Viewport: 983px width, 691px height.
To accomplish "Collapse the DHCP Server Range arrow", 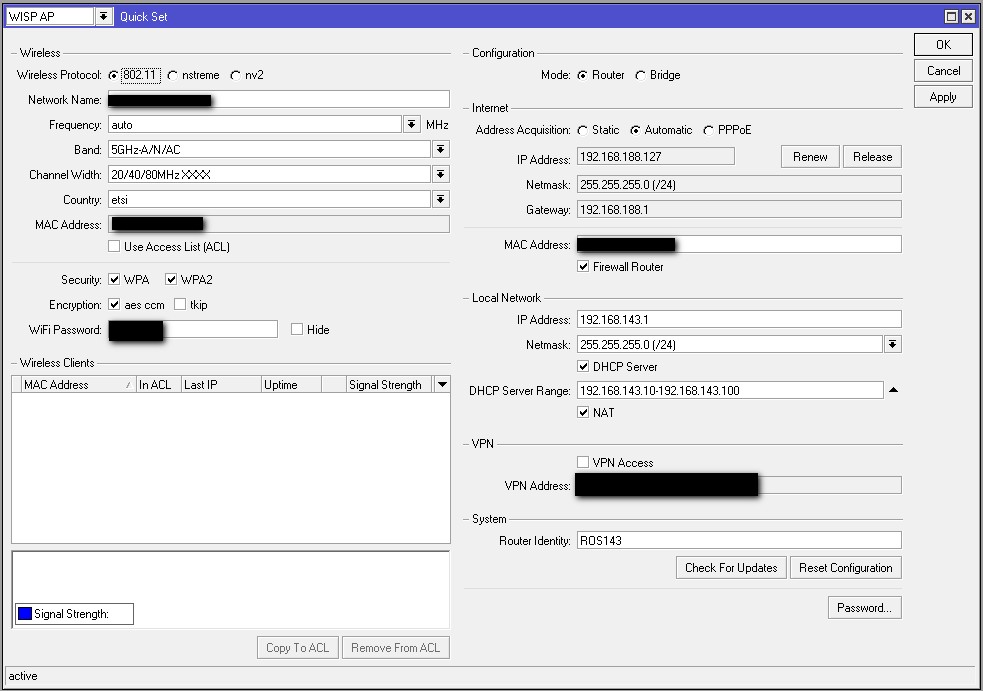I will [893, 390].
